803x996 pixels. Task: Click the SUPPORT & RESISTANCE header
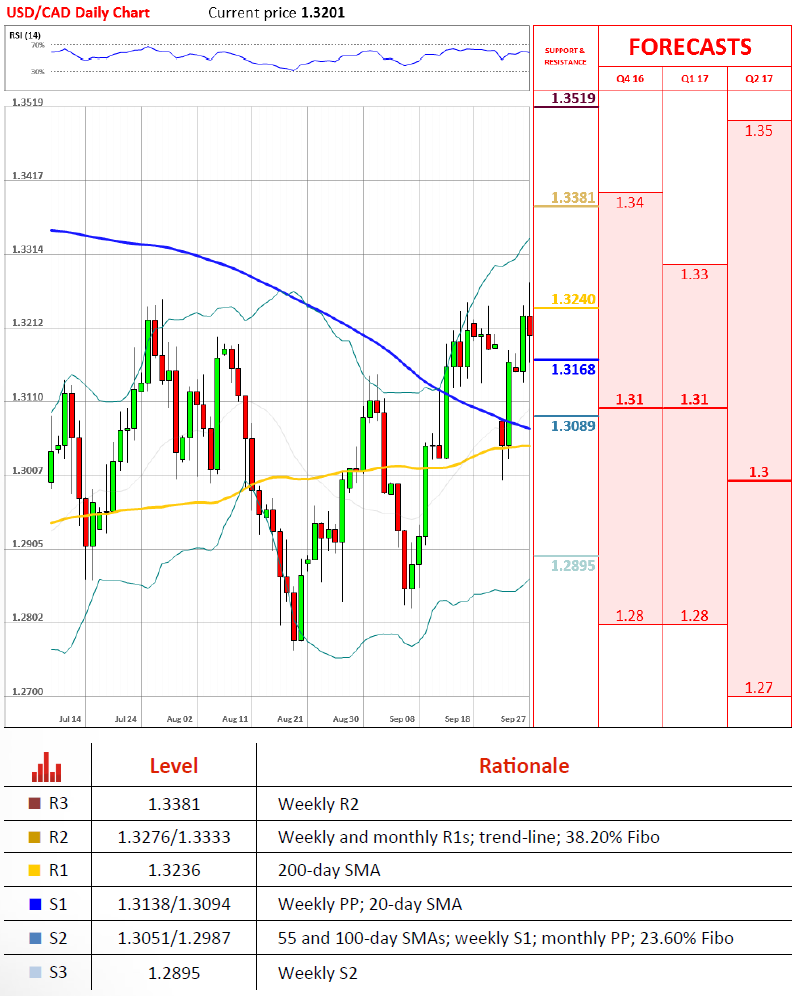click(565, 56)
